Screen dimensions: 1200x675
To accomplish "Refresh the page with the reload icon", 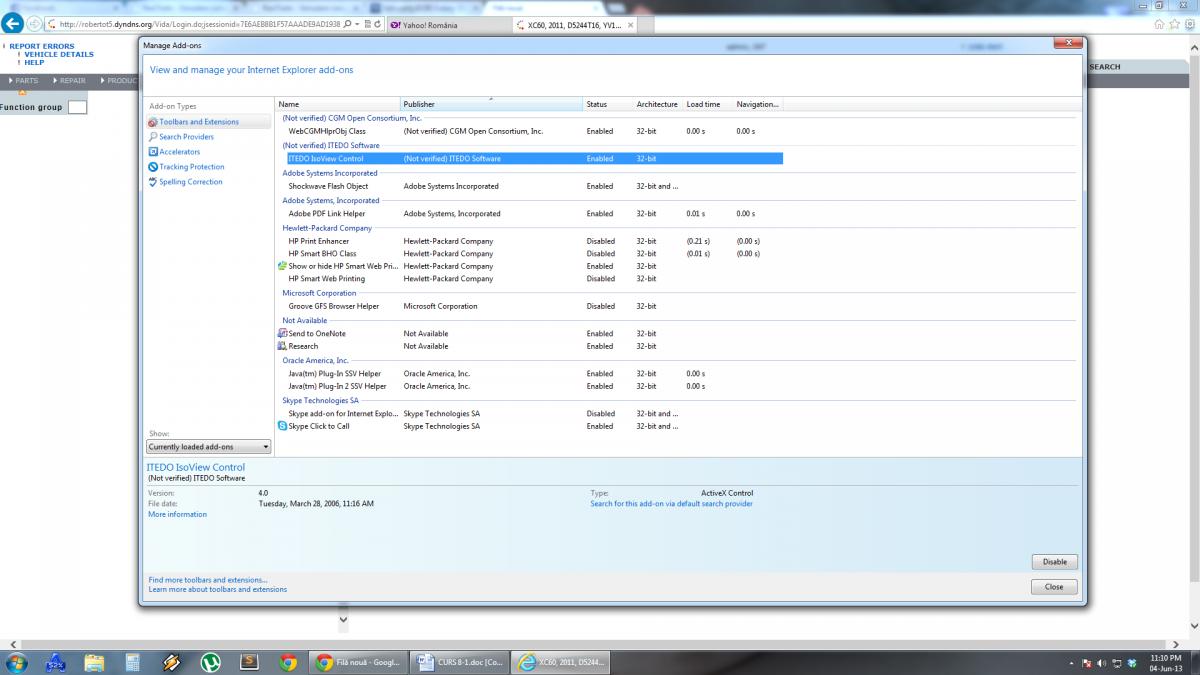I will coord(377,24).
